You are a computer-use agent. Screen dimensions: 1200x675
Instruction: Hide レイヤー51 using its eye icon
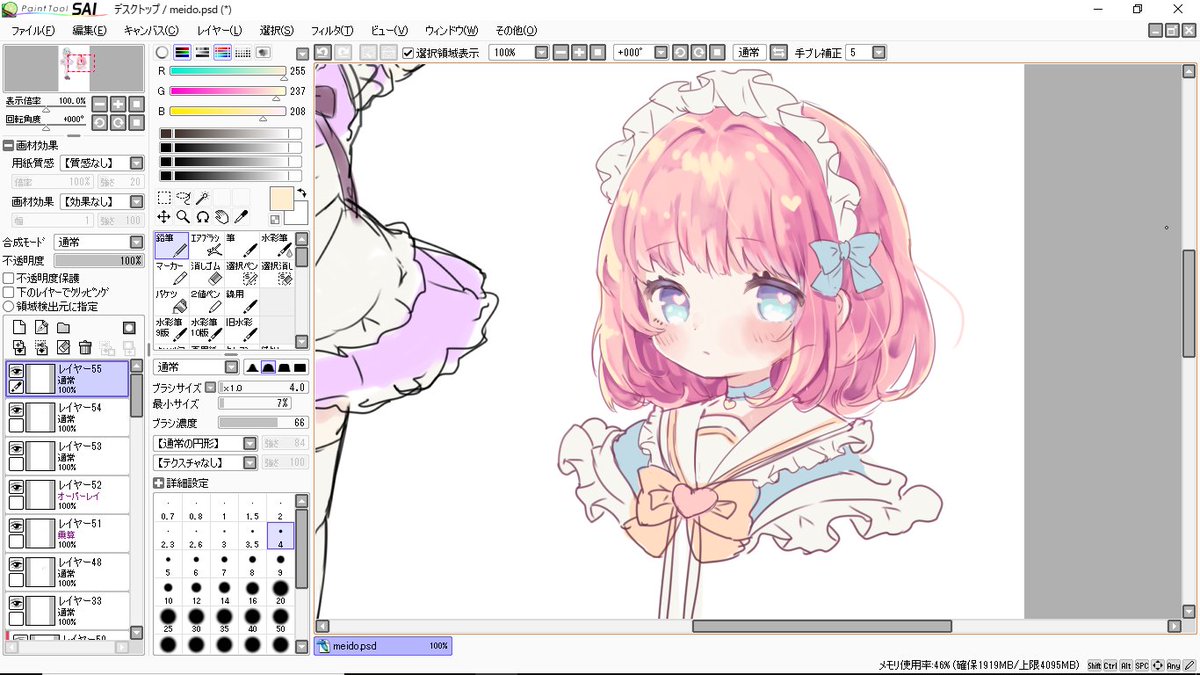coord(16,525)
